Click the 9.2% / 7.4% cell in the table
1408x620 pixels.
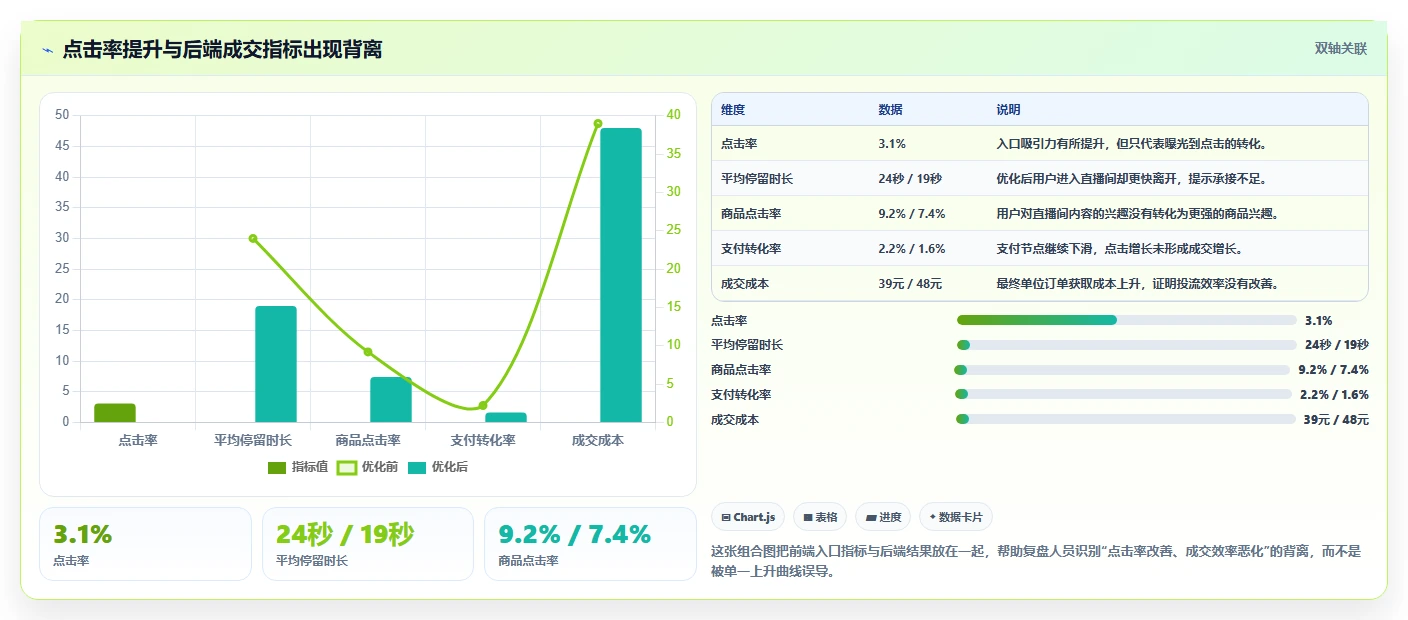912,214
